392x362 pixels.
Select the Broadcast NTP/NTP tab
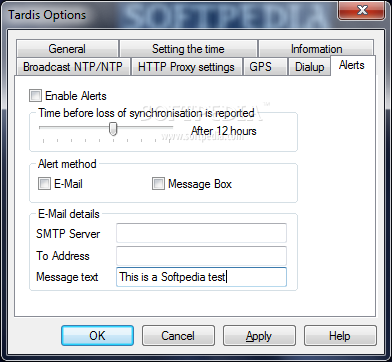[73, 67]
